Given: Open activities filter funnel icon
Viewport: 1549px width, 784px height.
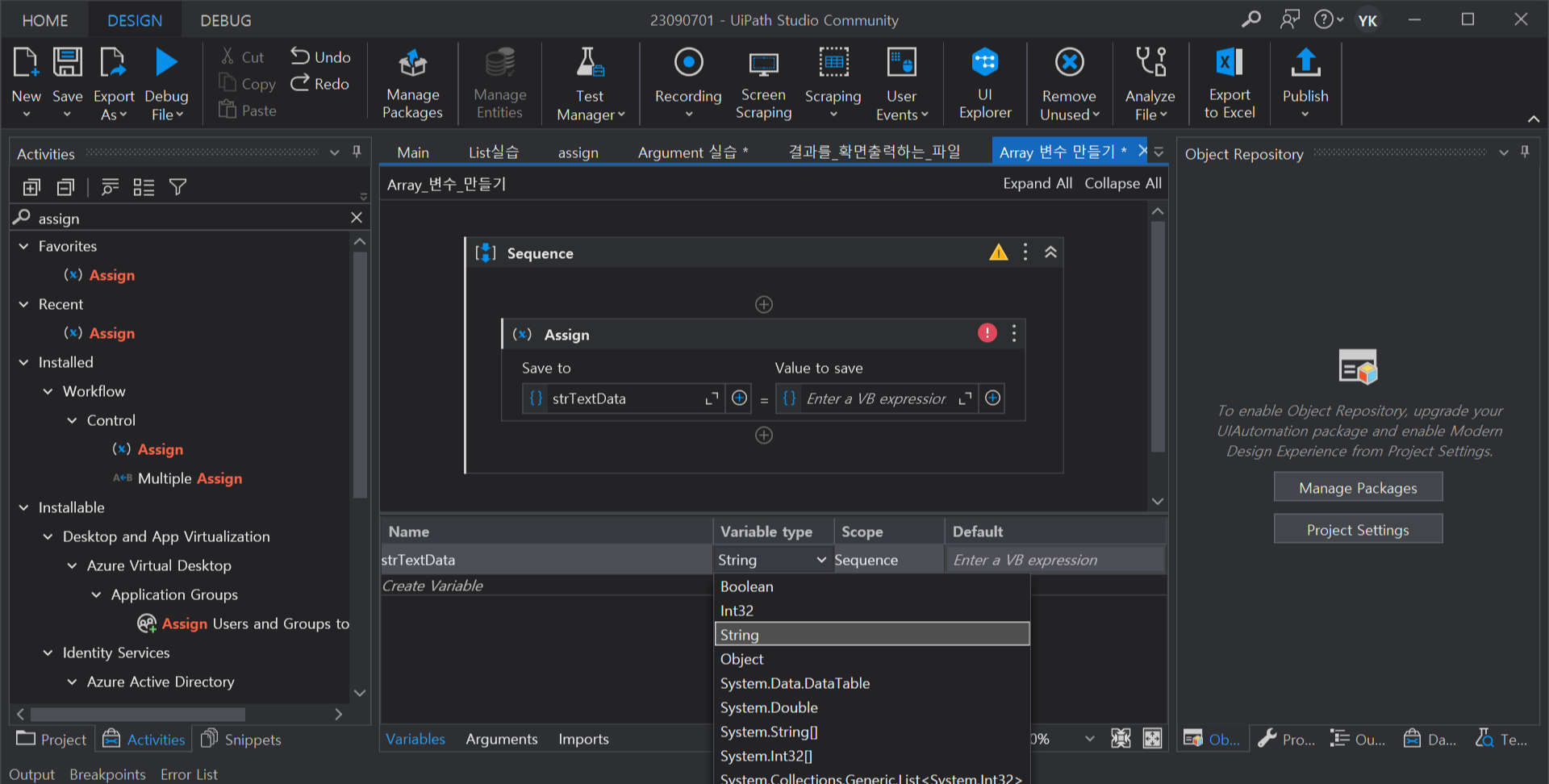Looking at the screenshot, I should click(178, 187).
